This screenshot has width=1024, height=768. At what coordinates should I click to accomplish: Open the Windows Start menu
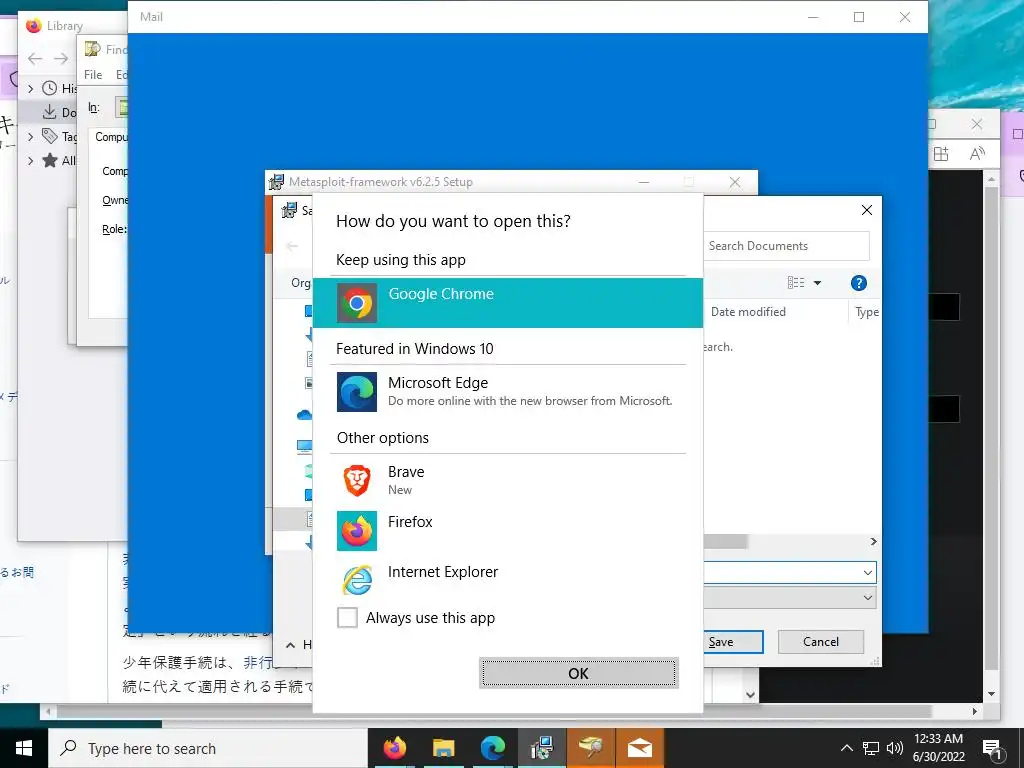(x=24, y=748)
